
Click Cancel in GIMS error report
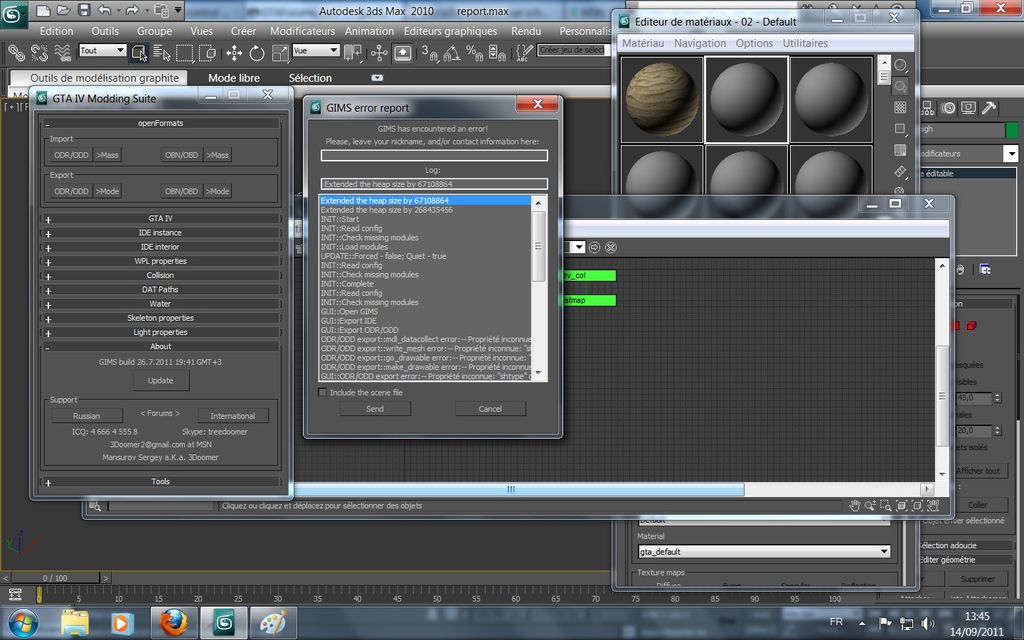coord(490,409)
